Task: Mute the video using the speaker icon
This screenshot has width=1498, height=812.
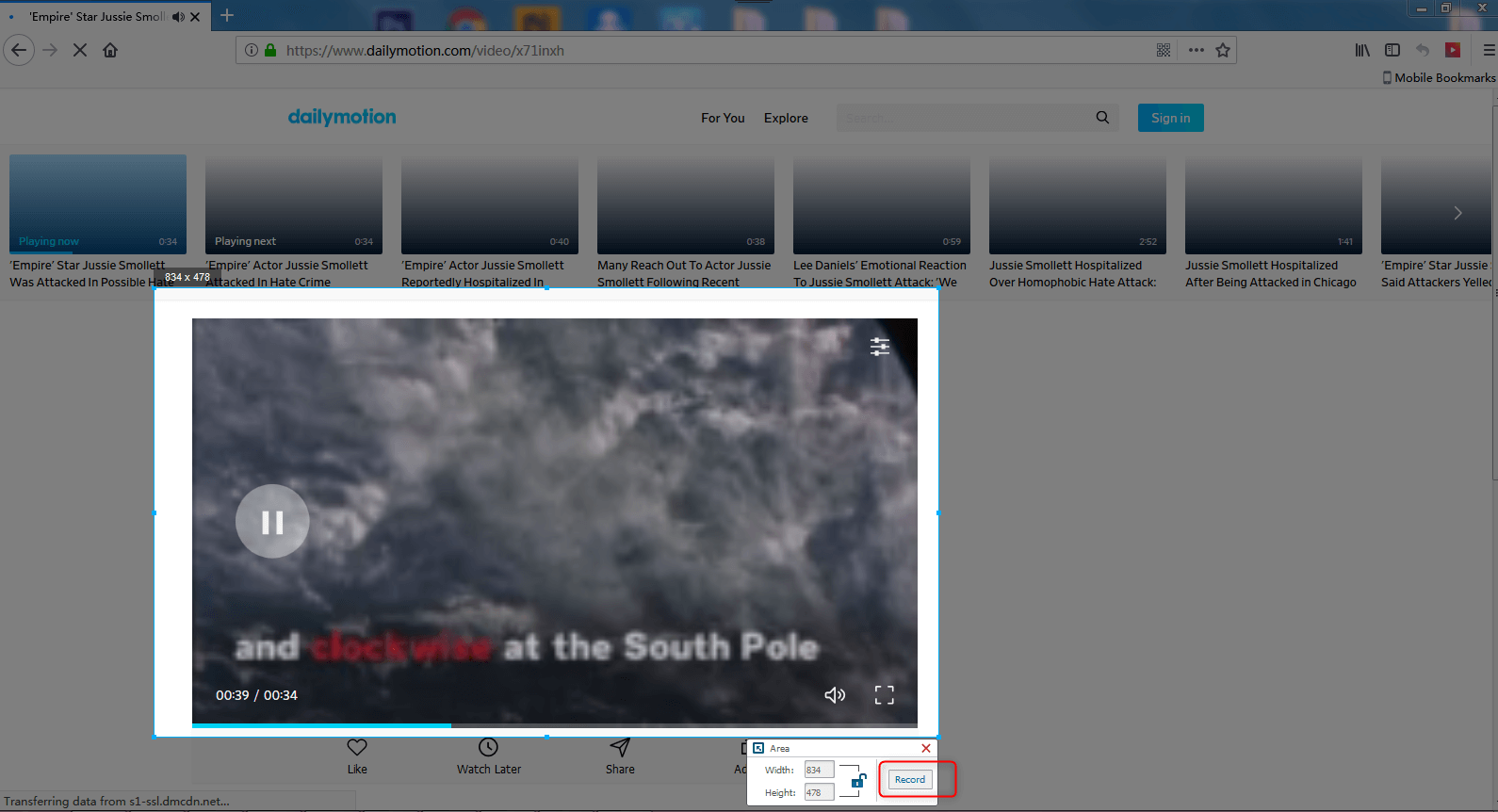Action: coord(834,695)
